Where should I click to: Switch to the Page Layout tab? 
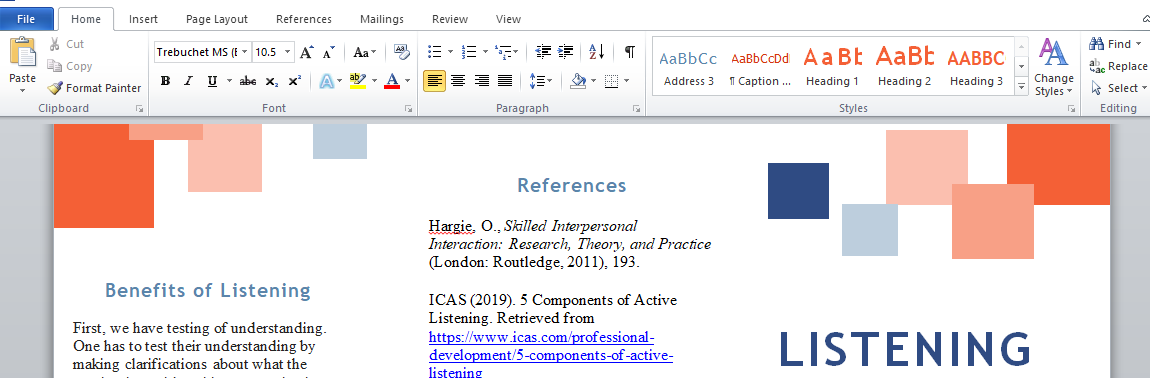coord(217,19)
